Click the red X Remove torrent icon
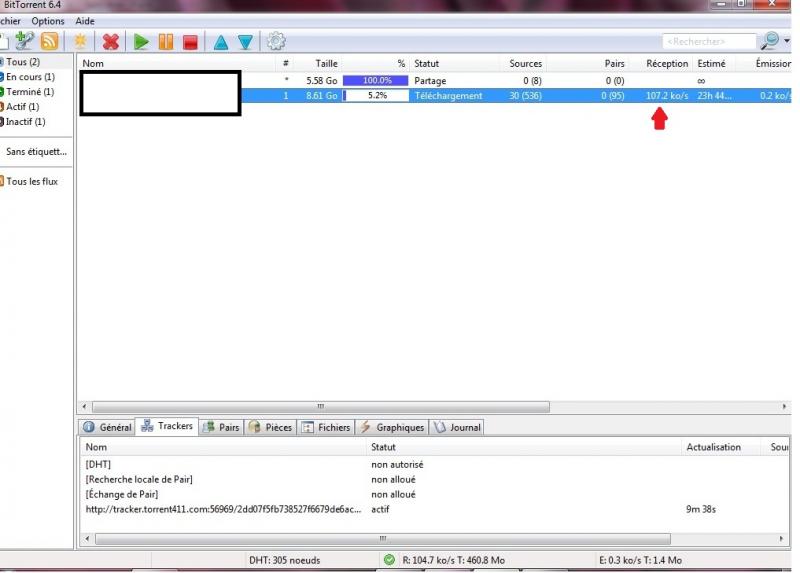The width and height of the screenshot is (800, 573). click(111, 41)
